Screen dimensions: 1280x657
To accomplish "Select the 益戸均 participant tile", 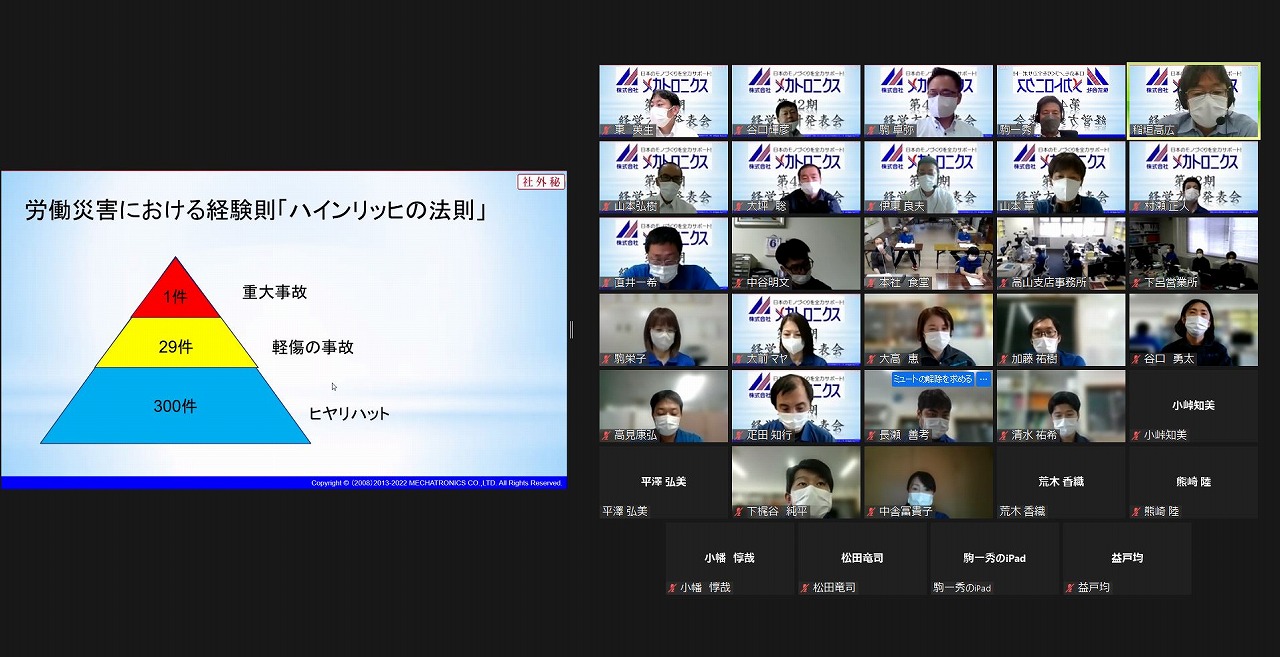I will pos(1127,558).
